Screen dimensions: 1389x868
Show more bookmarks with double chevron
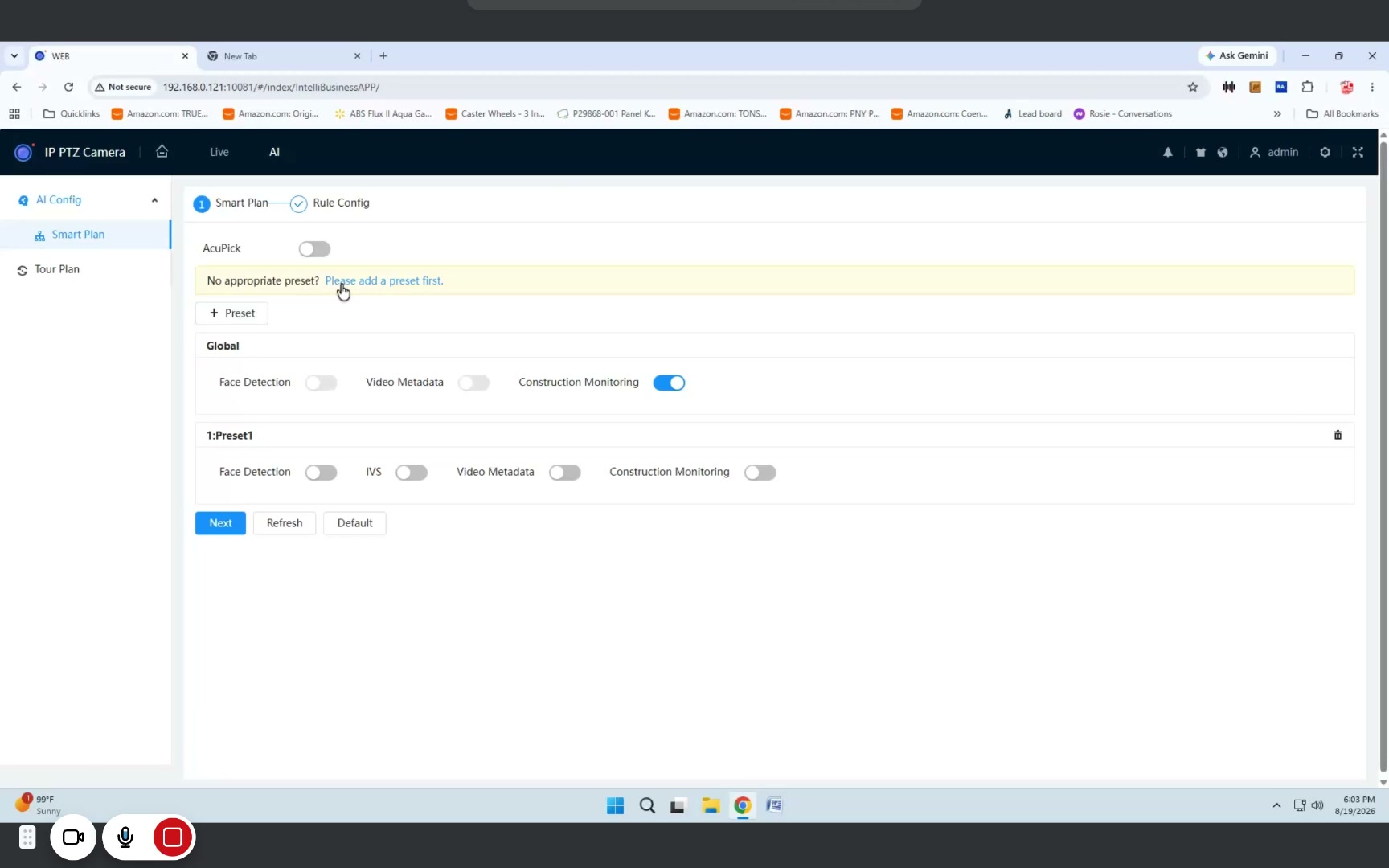point(1277,114)
